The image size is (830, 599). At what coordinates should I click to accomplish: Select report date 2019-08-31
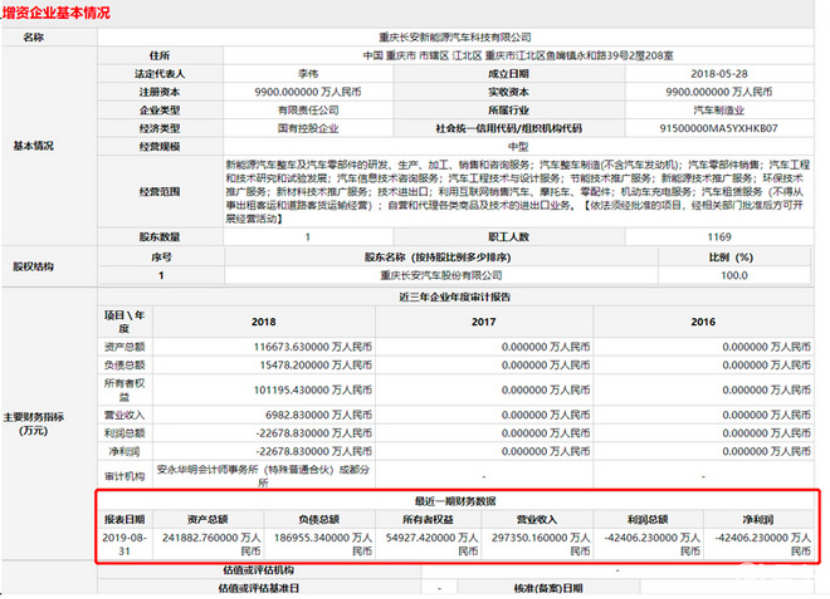pyautogui.click(x=124, y=544)
